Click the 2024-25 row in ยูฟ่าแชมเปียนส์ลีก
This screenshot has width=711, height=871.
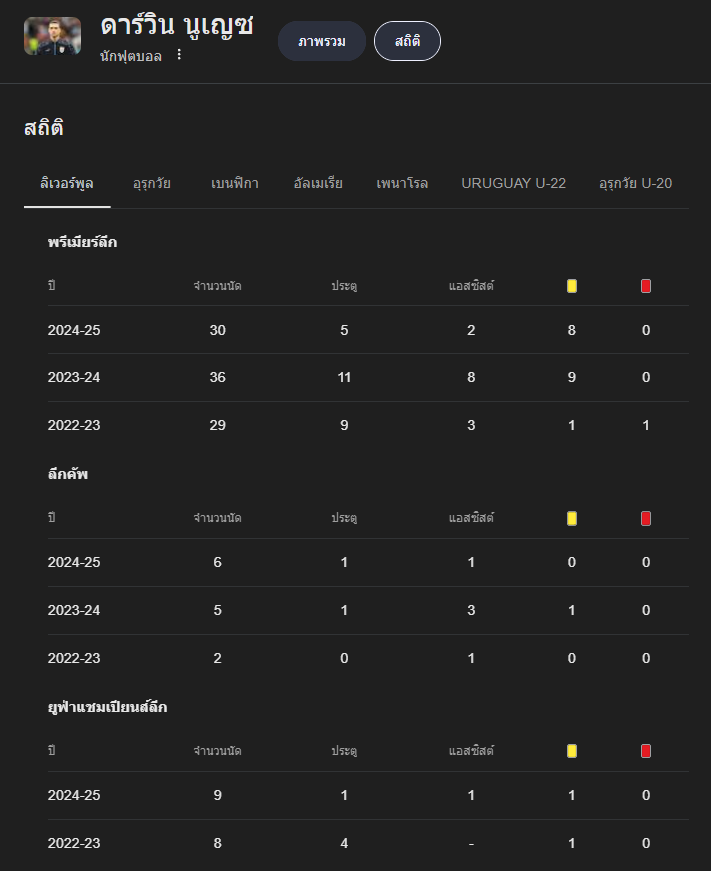[368, 795]
